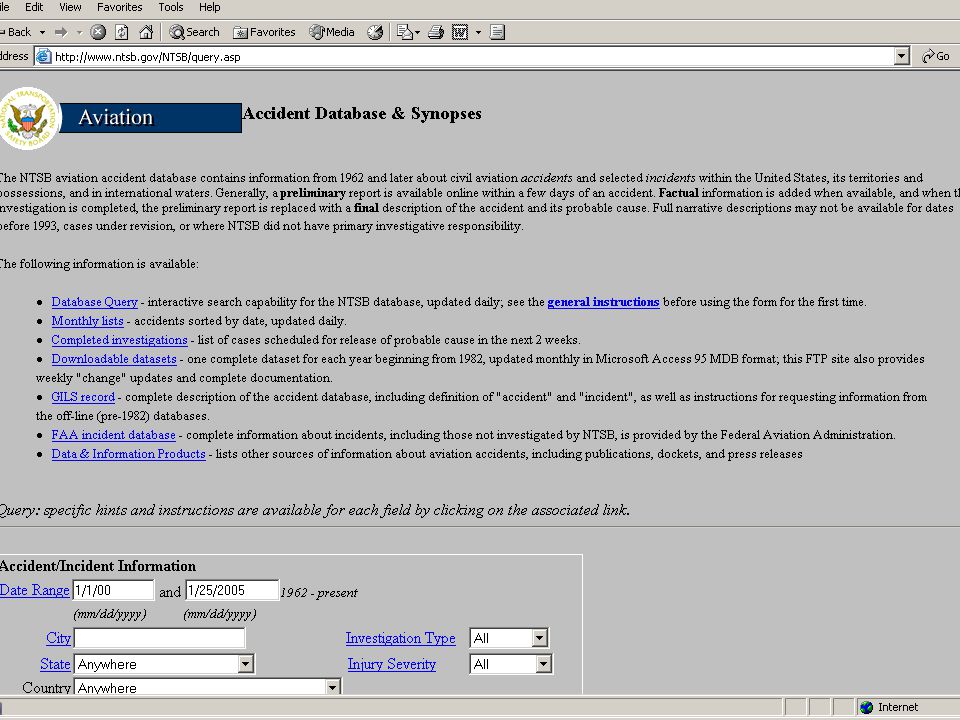Click the Aviation banner
The width and height of the screenshot is (960, 720).
pyautogui.click(x=151, y=118)
